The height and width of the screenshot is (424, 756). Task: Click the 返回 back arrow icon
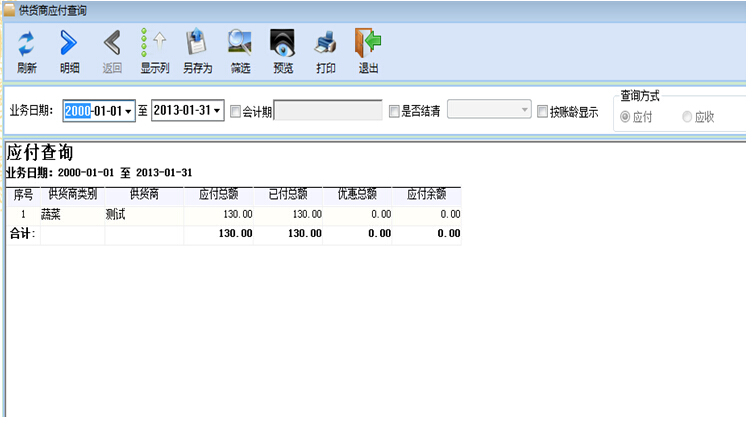[x=111, y=44]
